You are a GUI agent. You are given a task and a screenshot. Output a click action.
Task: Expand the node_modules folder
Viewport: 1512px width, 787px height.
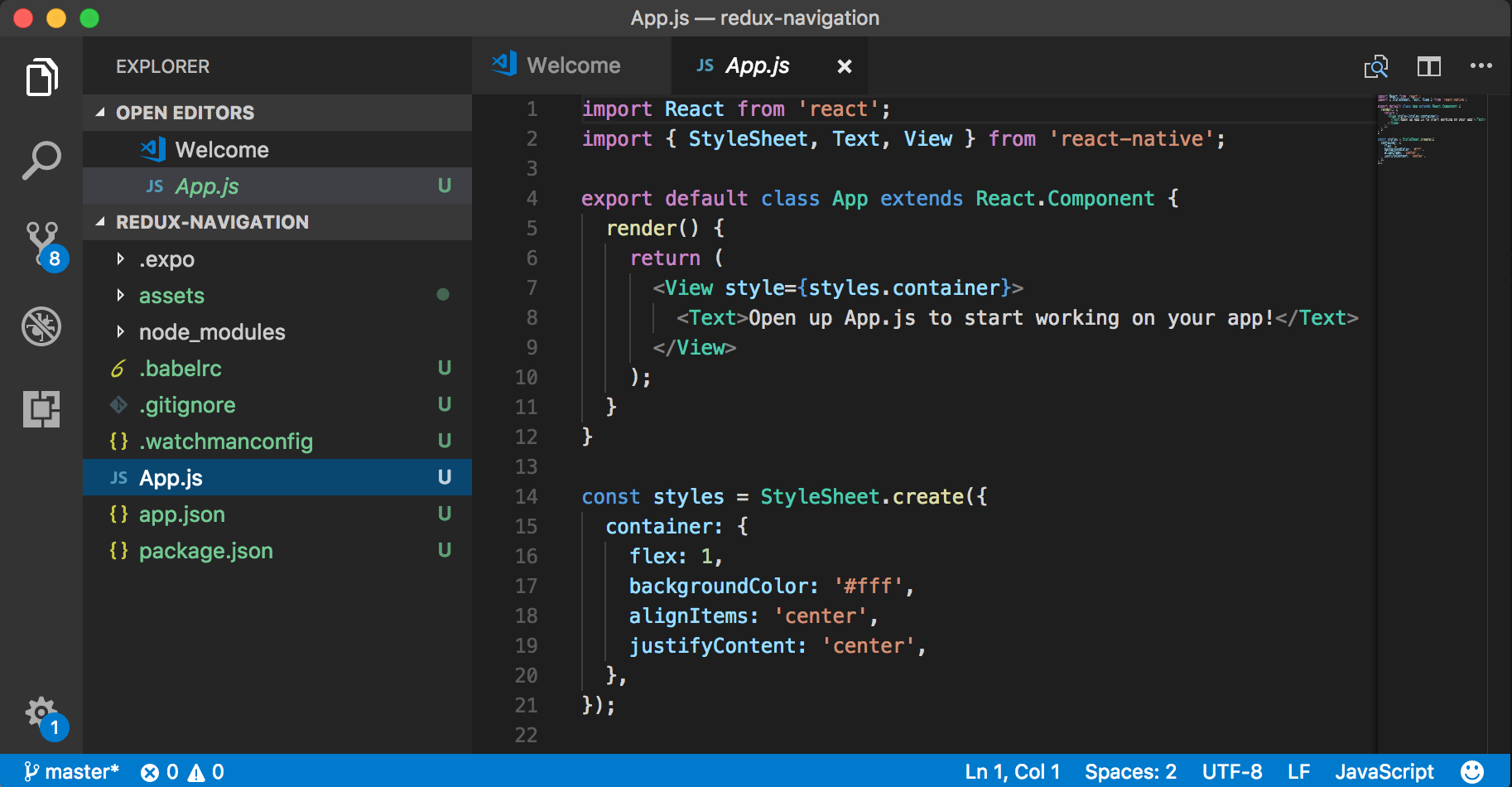click(x=211, y=332)
